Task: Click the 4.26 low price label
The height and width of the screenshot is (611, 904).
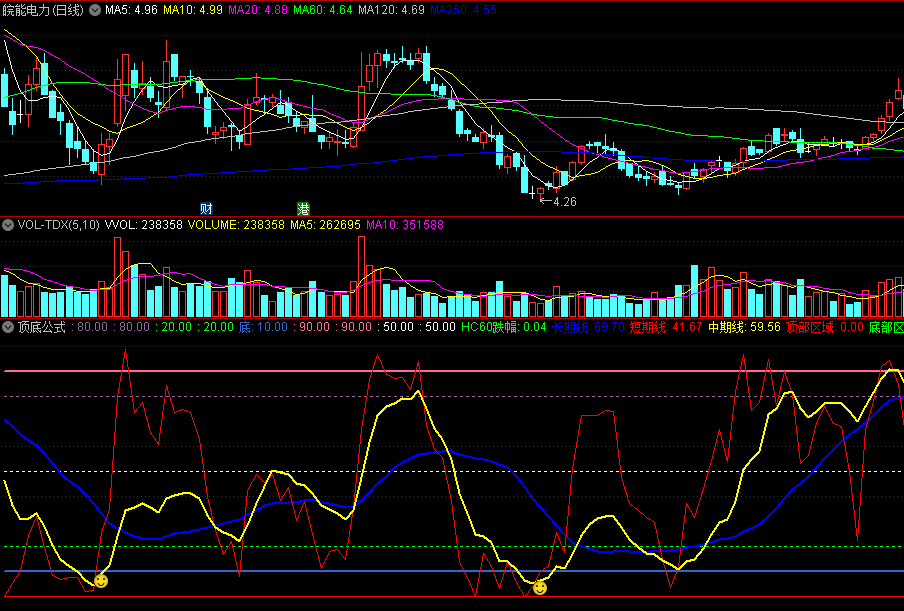Action: tap(564, 202)
